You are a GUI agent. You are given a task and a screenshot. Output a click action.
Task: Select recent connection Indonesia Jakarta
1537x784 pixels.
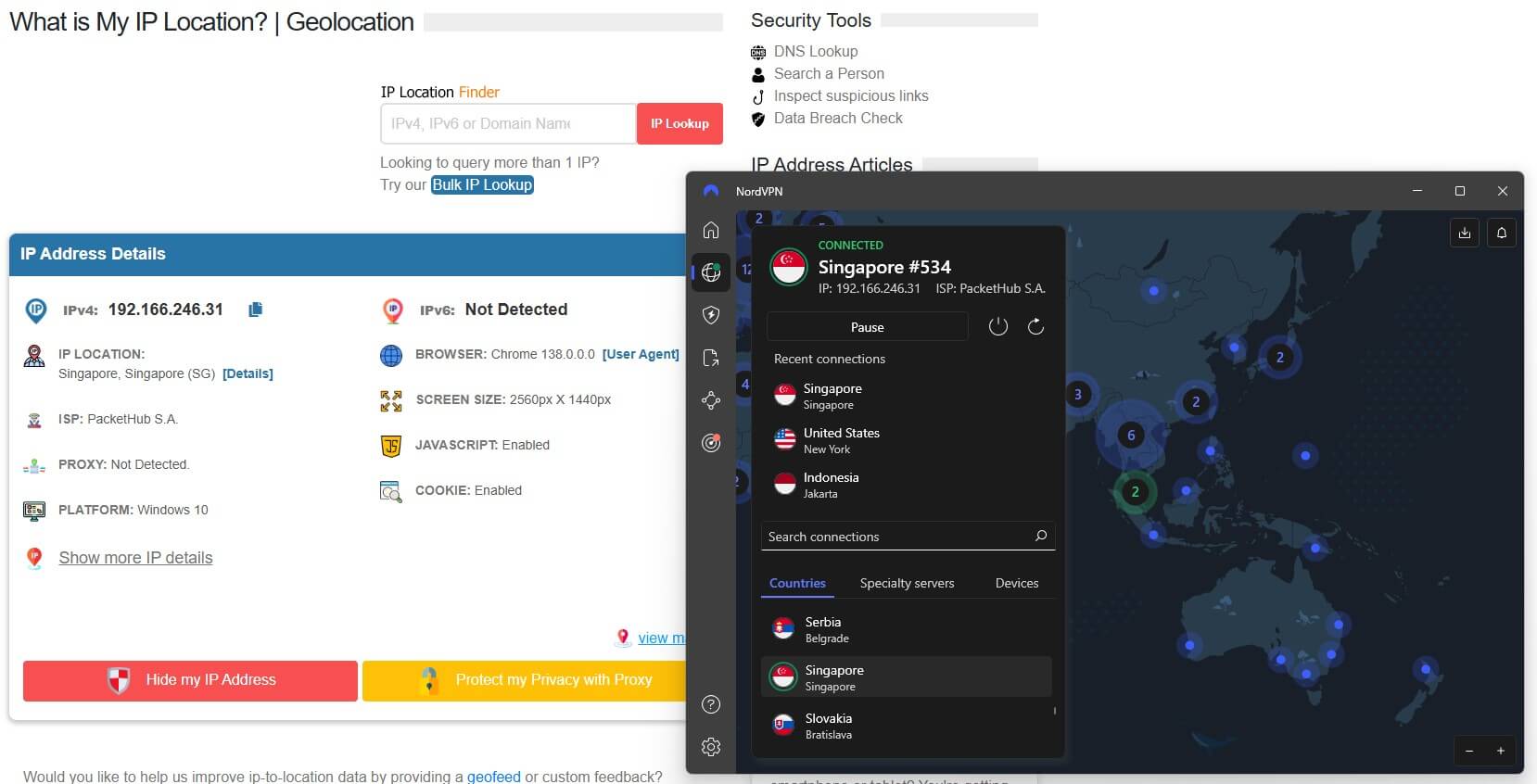pos(908,485)
